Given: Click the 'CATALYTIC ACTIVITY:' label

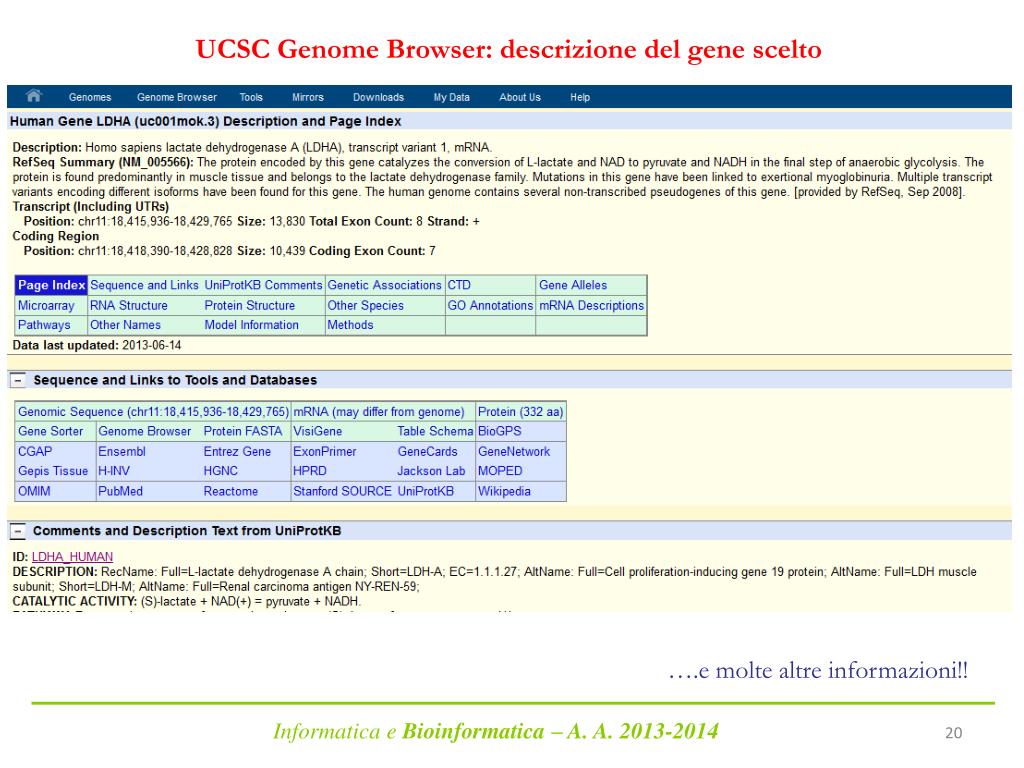Looking at the screenshot, I should [x=74, y=601].
